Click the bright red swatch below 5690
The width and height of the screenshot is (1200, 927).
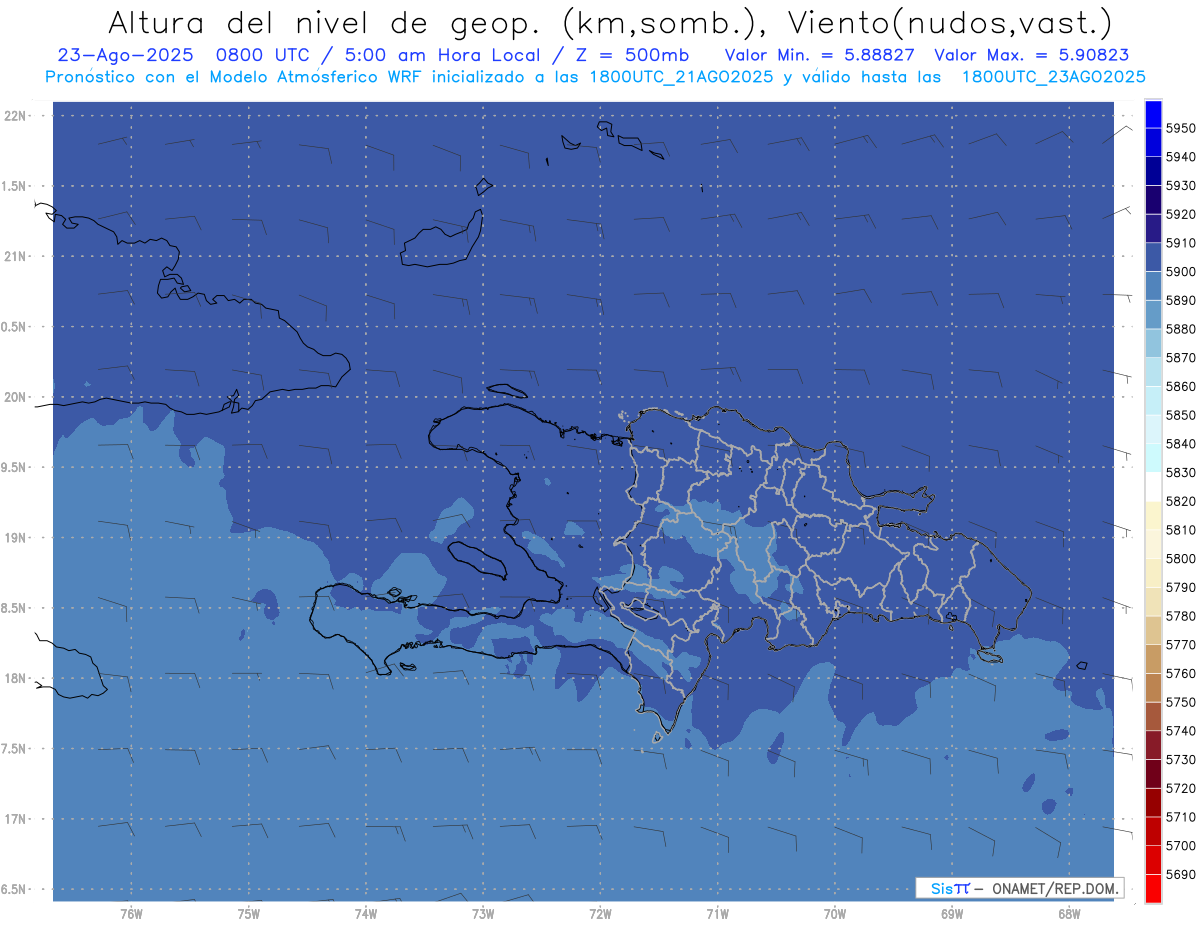tap(1152, 888)
